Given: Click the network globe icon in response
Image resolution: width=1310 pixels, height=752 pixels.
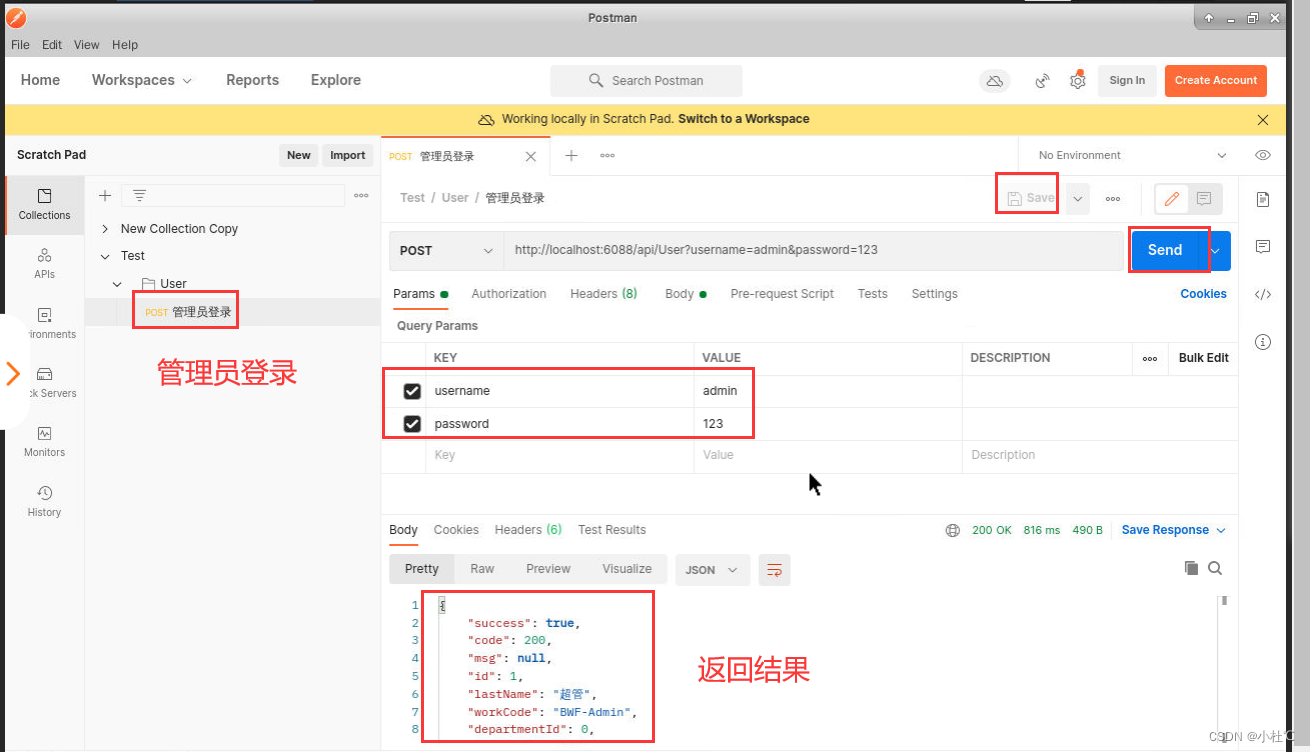Looking at the screenshot, I should click(x=952, y=531).
